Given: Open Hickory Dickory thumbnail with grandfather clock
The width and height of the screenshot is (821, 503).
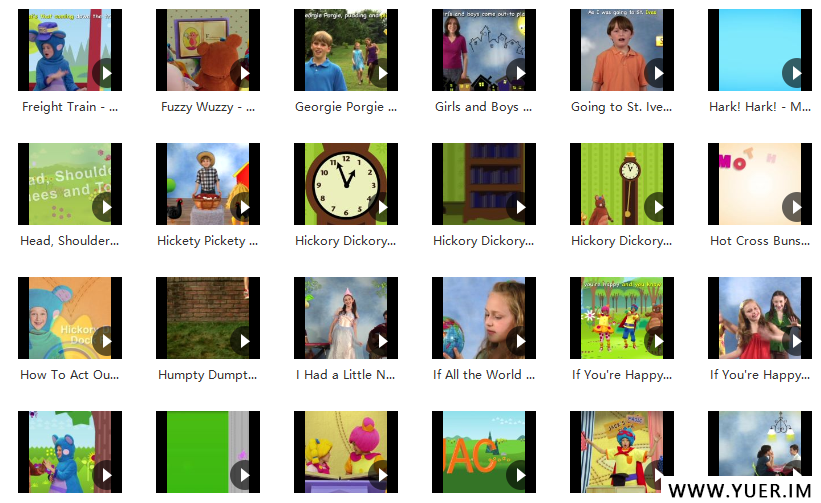Looking at the screenshot, I should click(x=614, y=184).
